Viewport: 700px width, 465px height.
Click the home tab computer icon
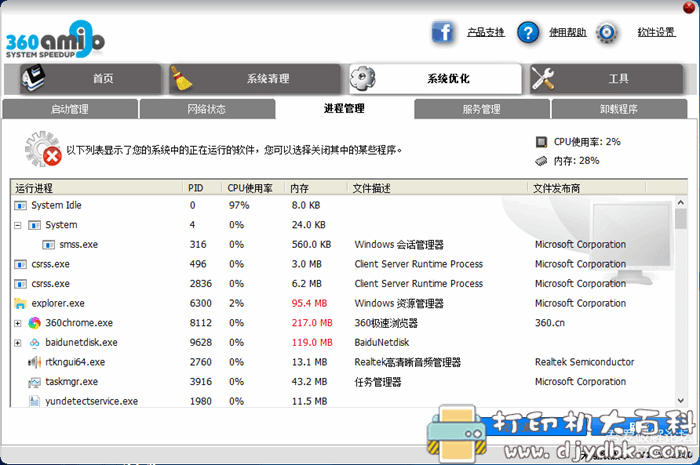coord(33,78)
